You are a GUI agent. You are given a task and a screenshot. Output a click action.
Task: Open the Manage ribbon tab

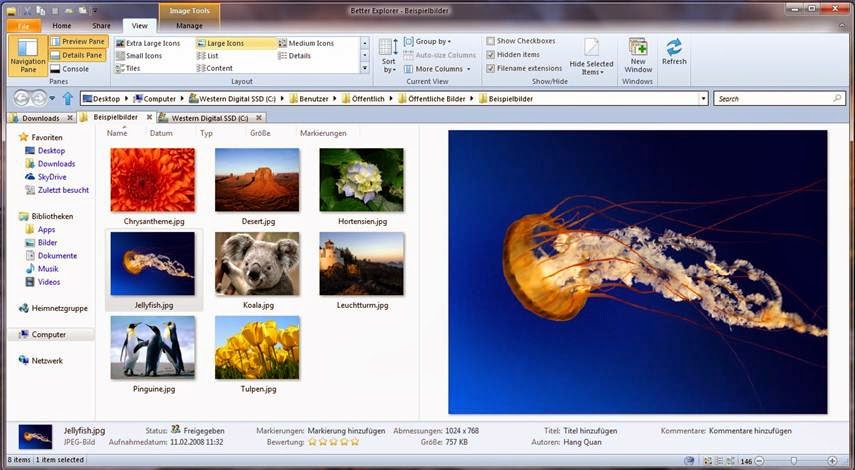[x=189, y=26]
